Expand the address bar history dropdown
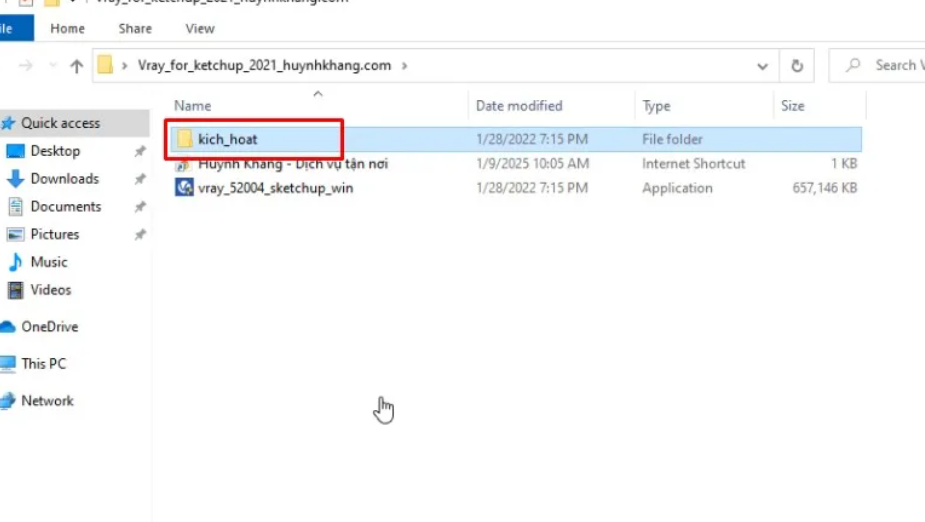 pyautogui.click(x=762, y=66)
